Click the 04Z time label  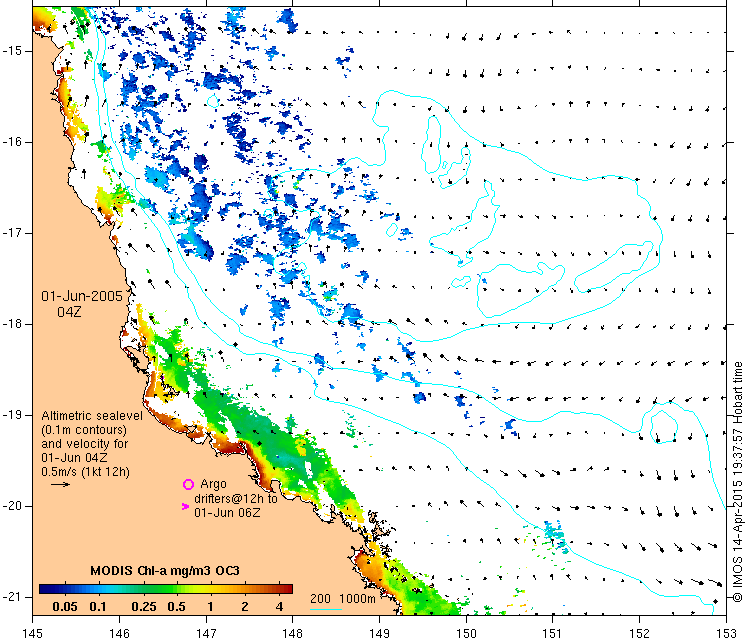tap(69, 312)
